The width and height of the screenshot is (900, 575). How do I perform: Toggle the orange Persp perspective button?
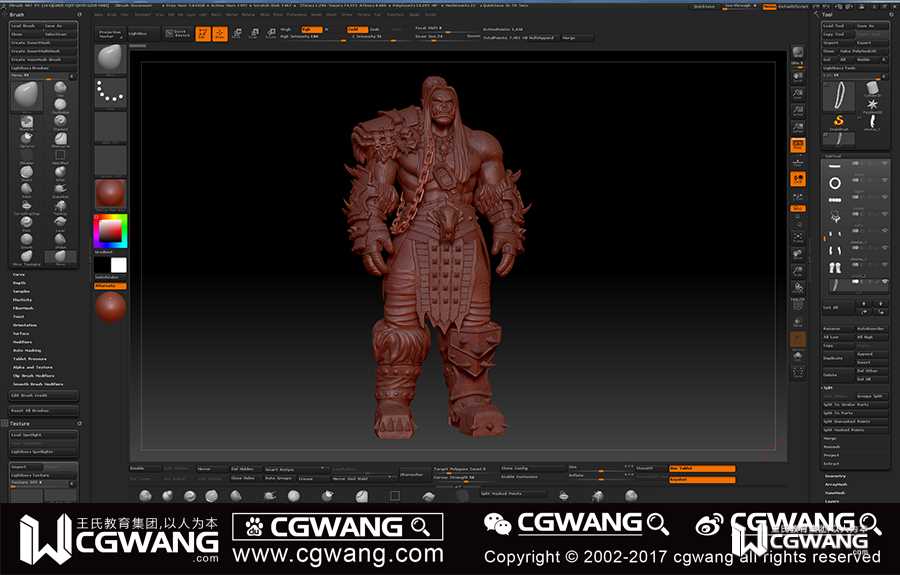pos(798,145)
